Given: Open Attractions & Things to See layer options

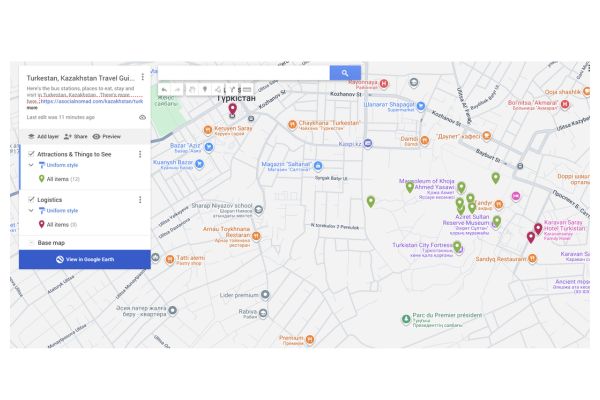Looking at the screenshot, I should click(x=140, y=154).
